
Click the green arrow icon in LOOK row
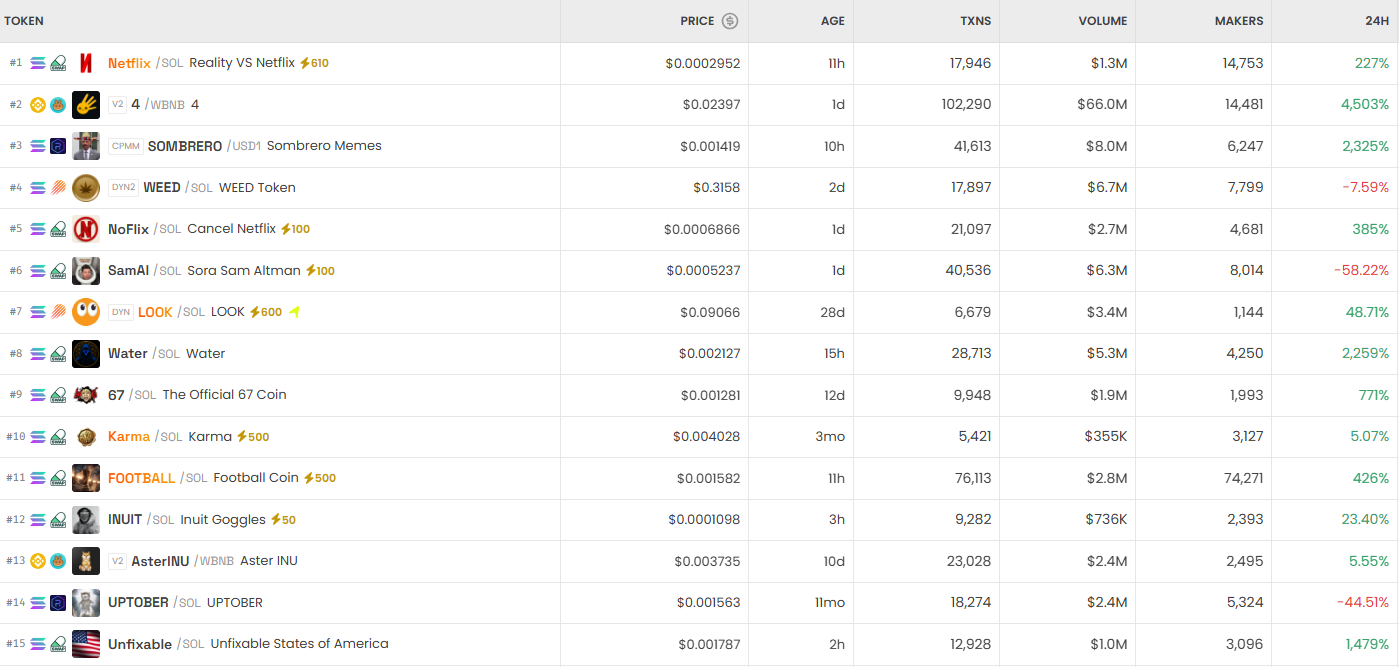[x=295, y=312]
